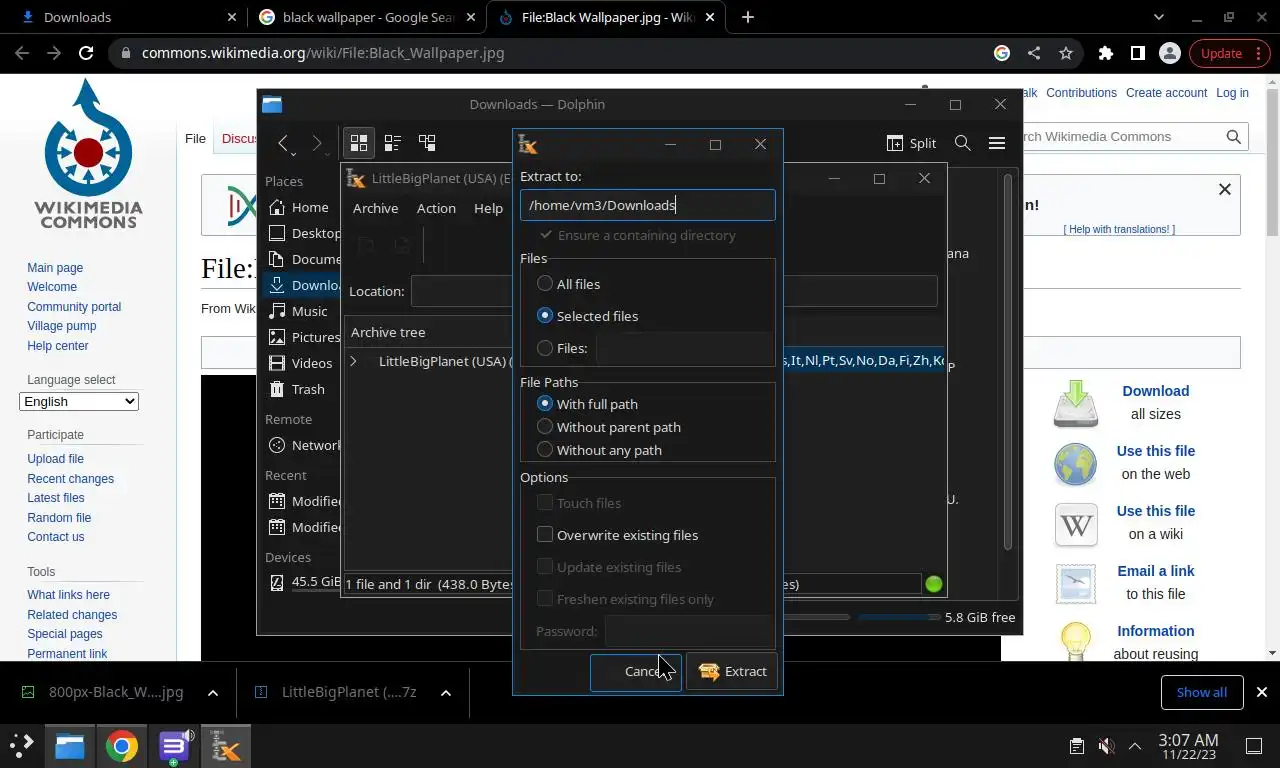Expand the system tray hidden icons arrow
The width and height of the screenshot is (1280, 768).
click(1135, 746)
